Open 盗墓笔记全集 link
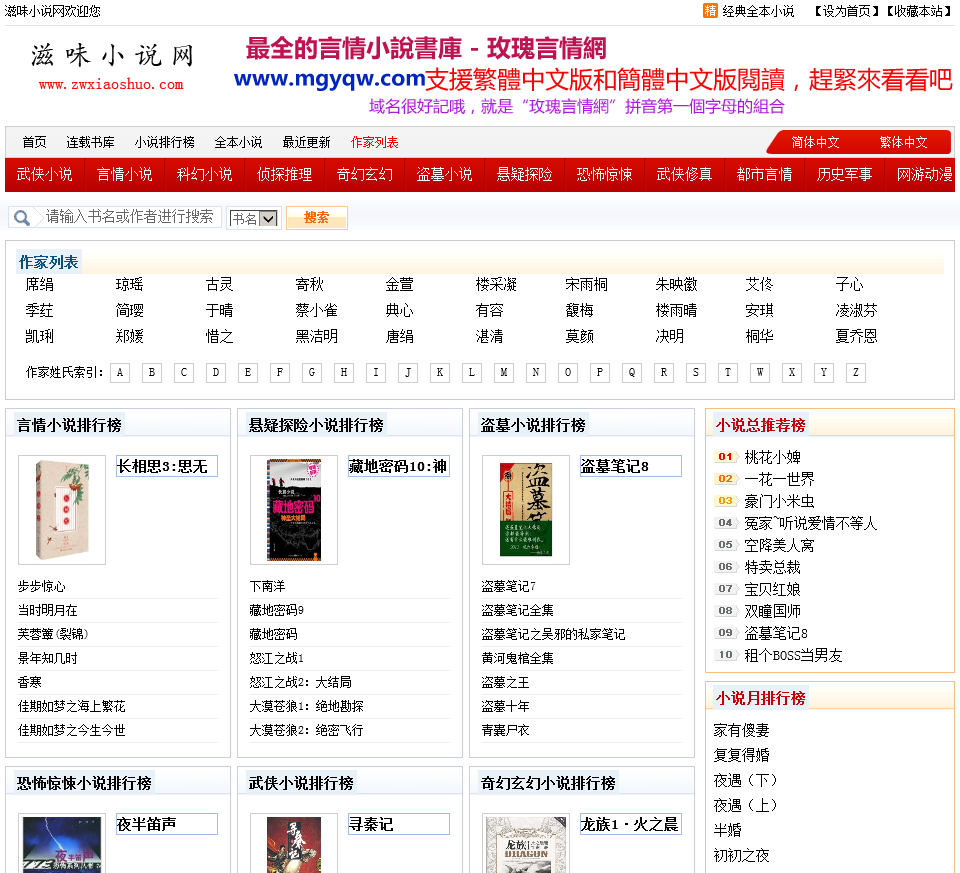The height and width of the screenshot is (873, 960). 517,610
